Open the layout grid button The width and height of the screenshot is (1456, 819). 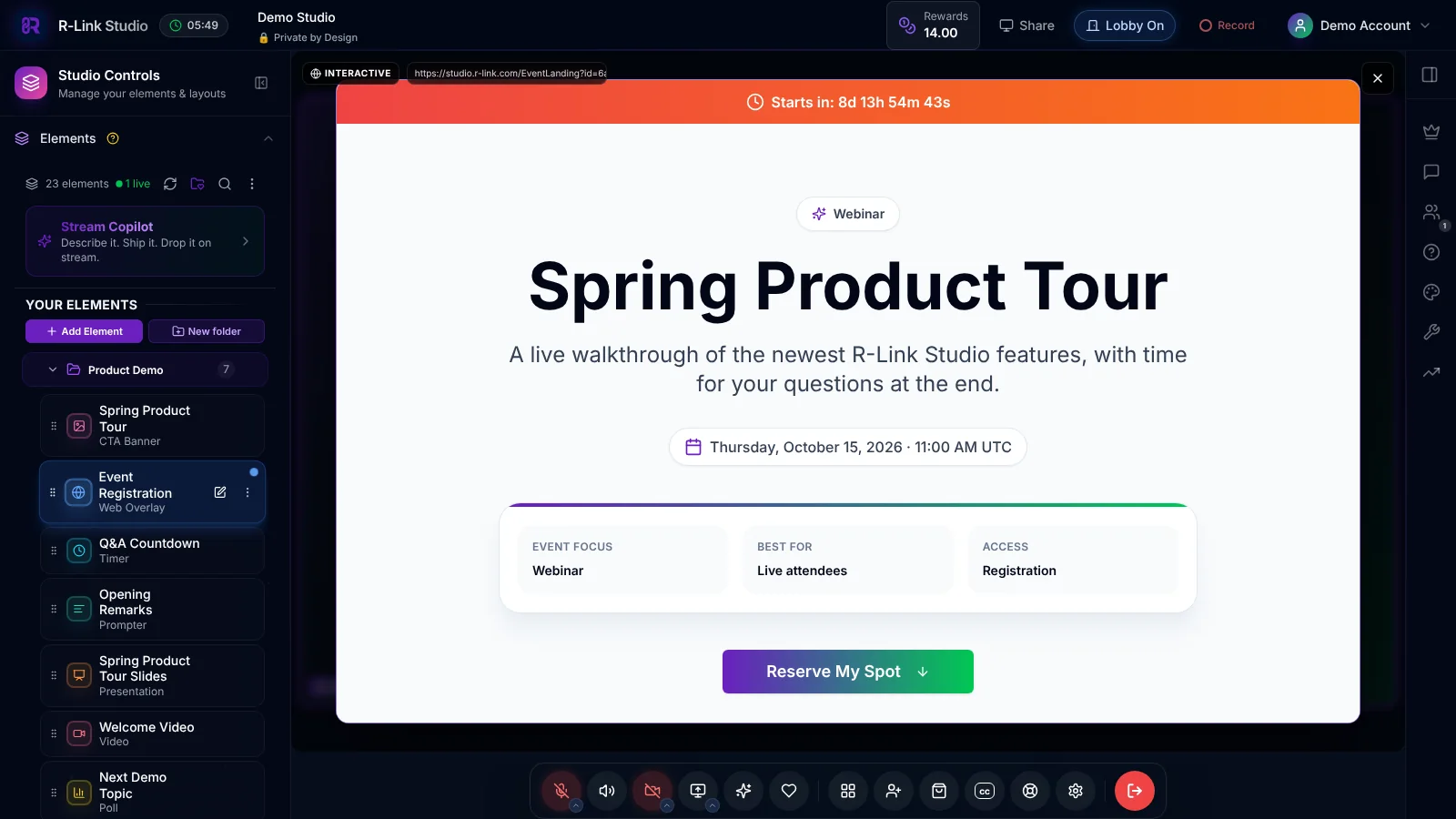coord(848,791)
